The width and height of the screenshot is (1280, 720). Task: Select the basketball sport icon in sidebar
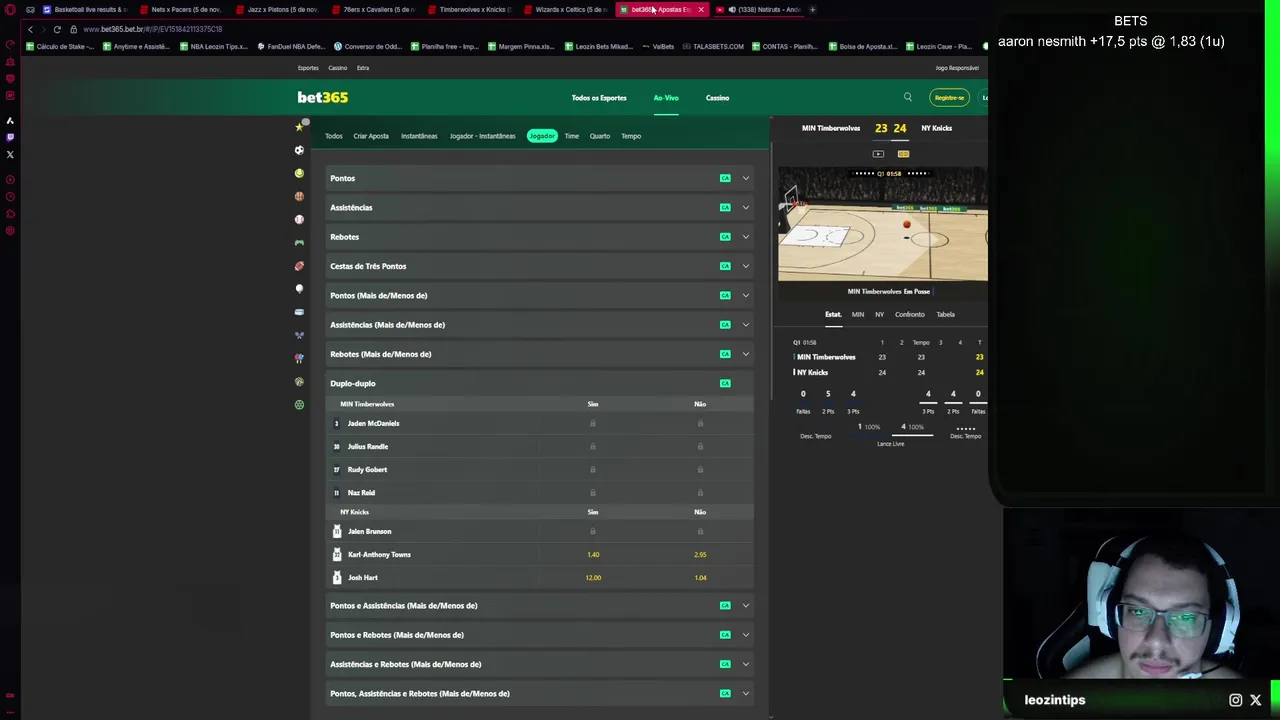point(299,196)
